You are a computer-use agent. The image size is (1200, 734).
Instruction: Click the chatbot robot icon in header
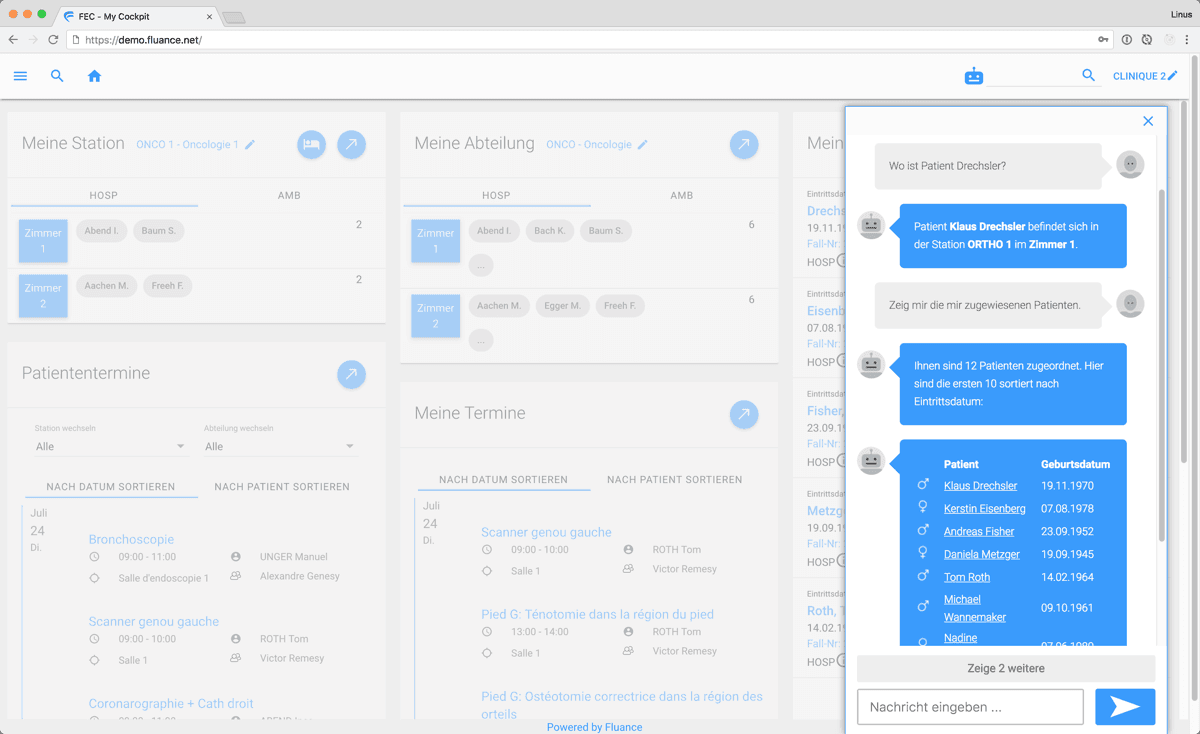tap(973, 76)
